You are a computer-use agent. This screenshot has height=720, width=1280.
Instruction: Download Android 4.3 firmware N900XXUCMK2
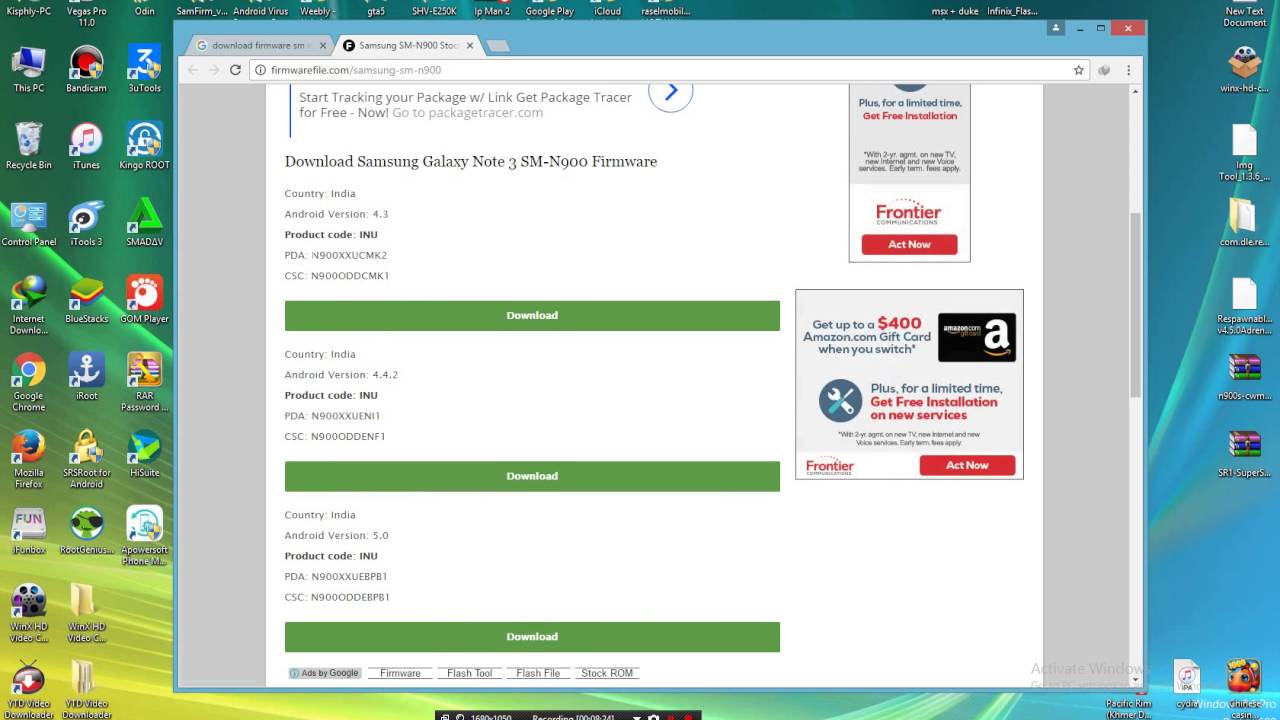coord(532,315)
